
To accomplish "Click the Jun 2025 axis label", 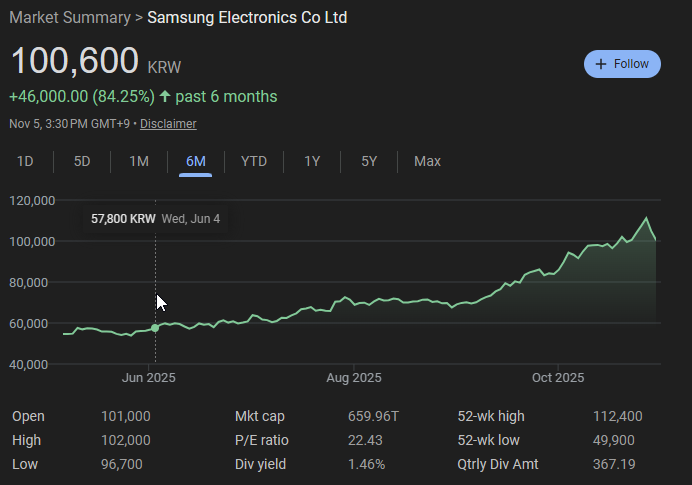I will pyautogui.click(x=149, y=378).
